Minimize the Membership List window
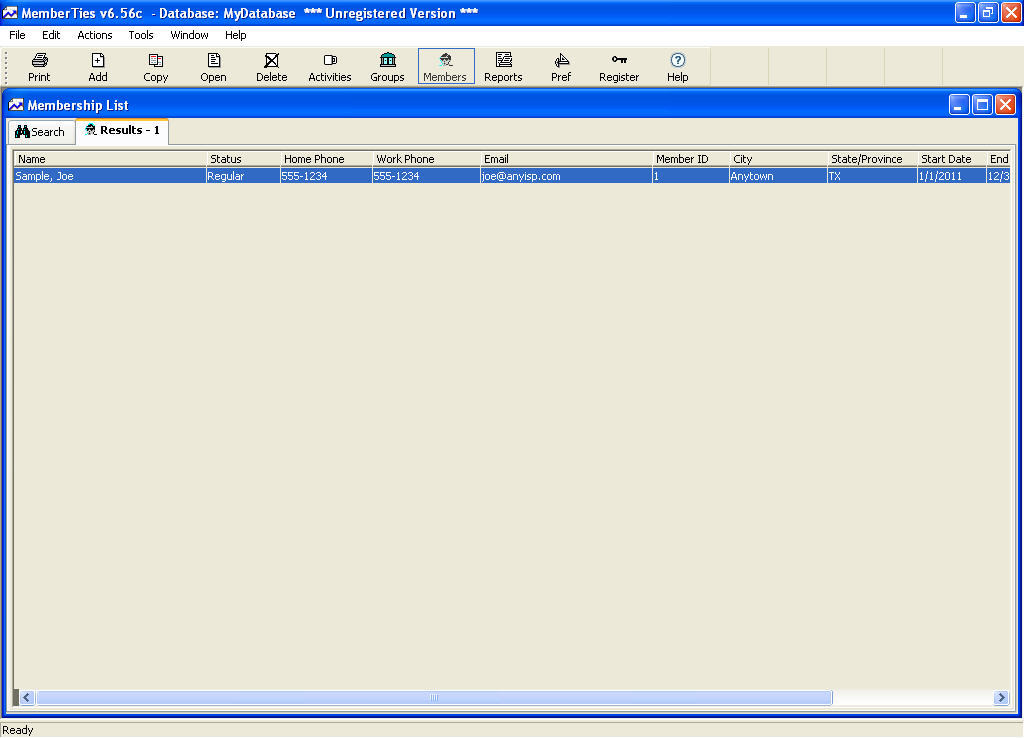 click(958, 105)
